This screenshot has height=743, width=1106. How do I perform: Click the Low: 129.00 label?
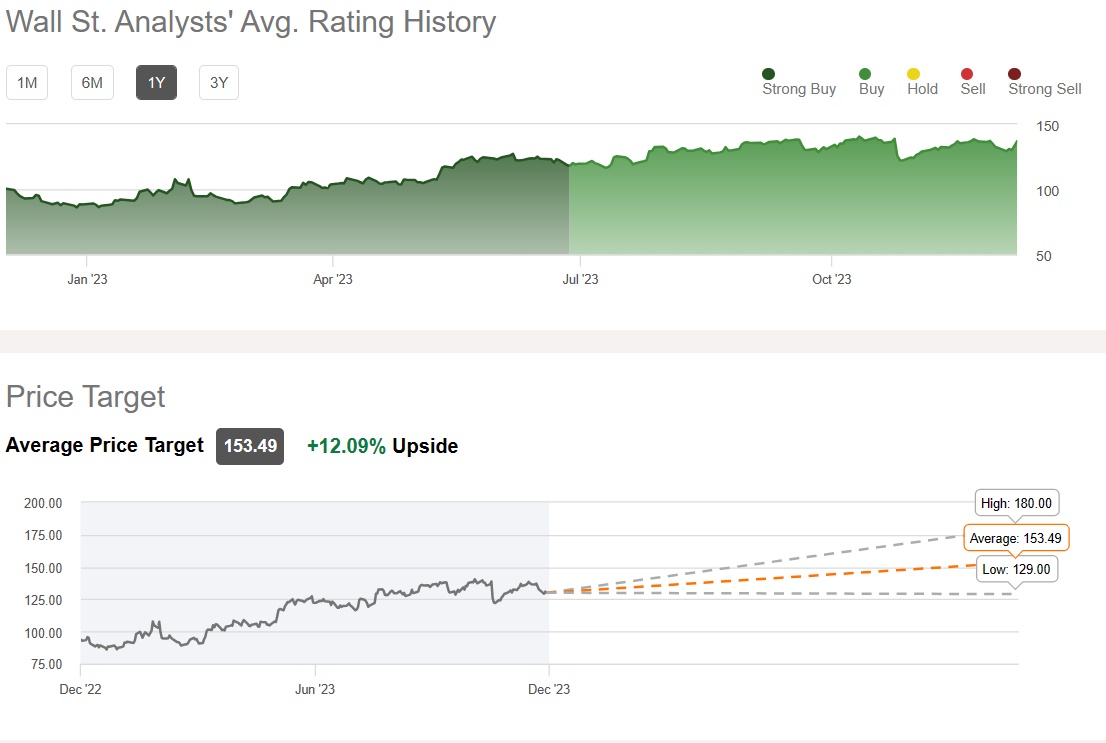1017,569
